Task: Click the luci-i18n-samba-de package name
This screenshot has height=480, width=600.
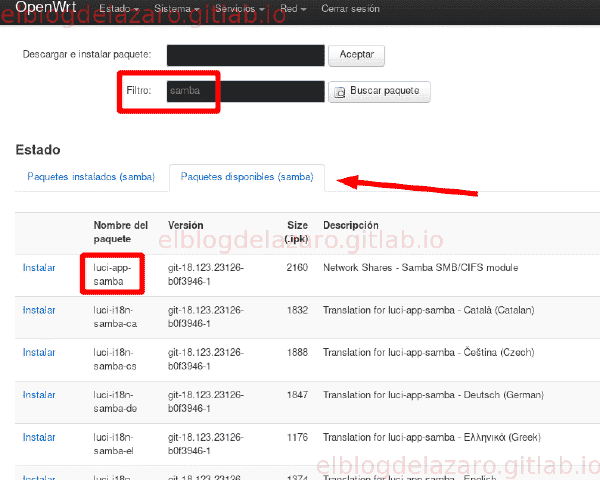Action: 115,402
